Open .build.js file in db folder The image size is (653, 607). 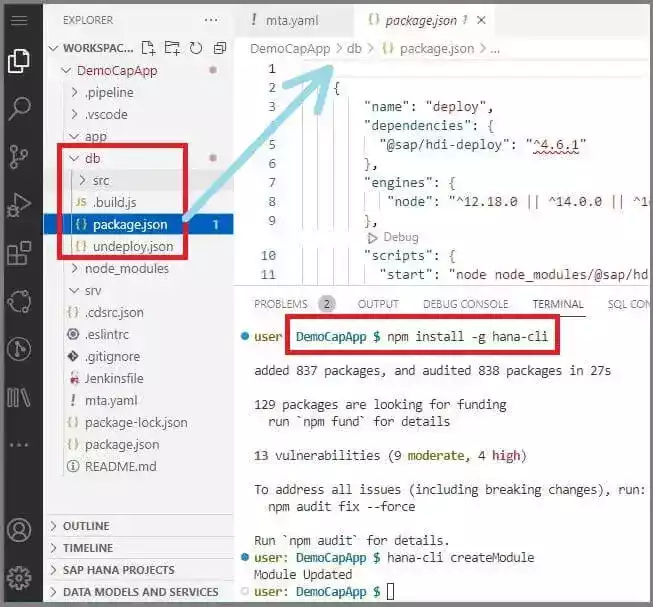pos(115,202)
